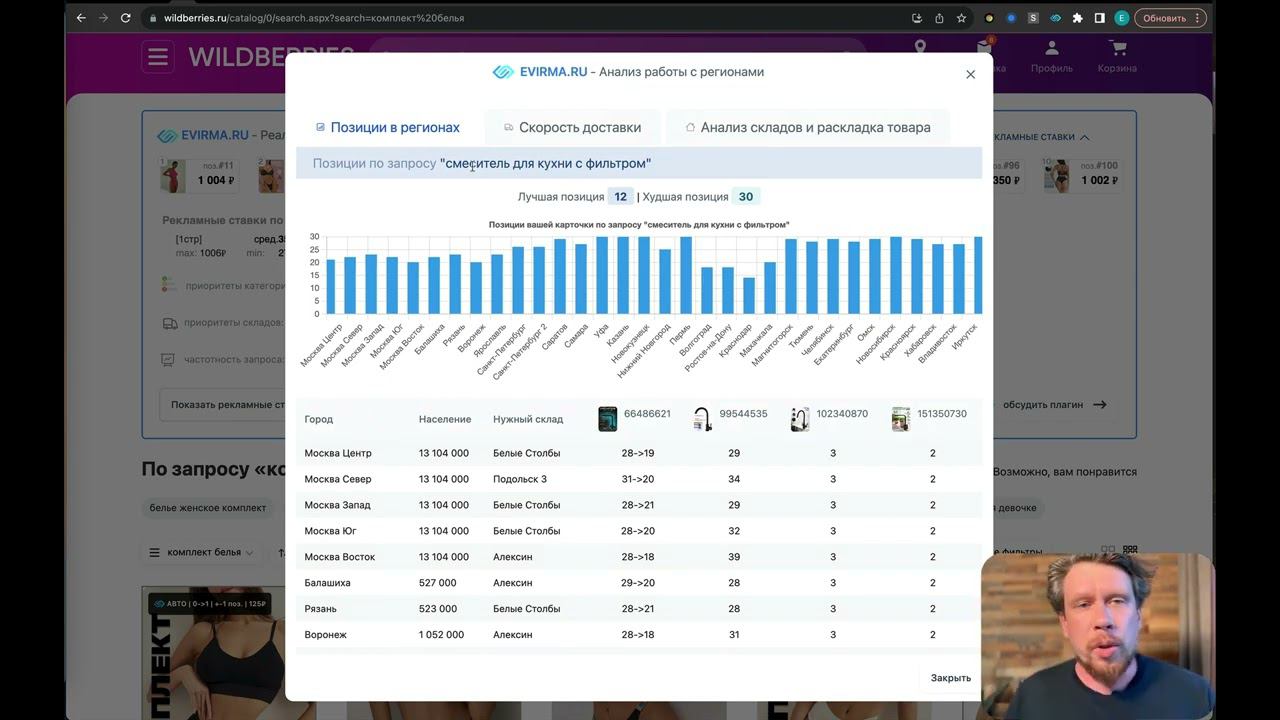Click the Нужный склад column header
1280x720 pixels.
[x=528, y=419]
